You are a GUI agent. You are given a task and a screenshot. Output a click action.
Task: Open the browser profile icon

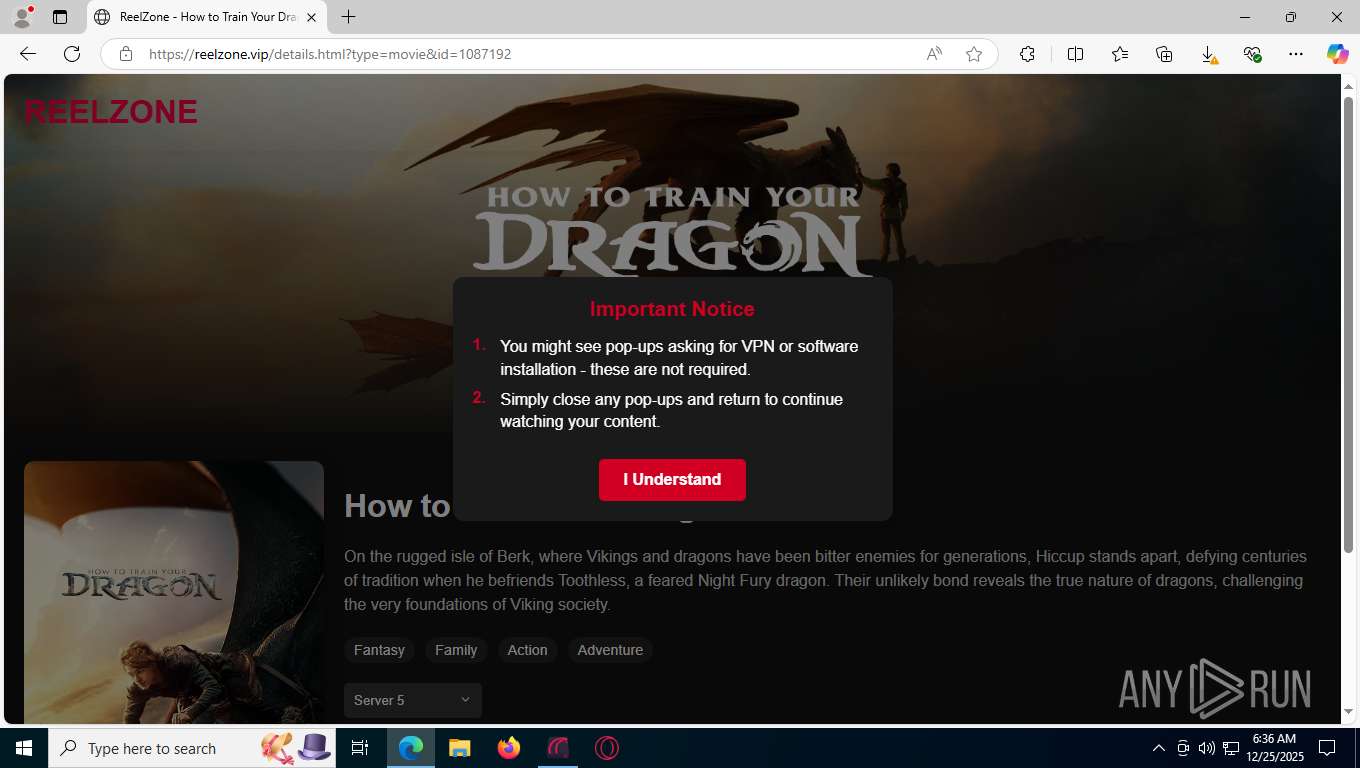coord(22,17)
